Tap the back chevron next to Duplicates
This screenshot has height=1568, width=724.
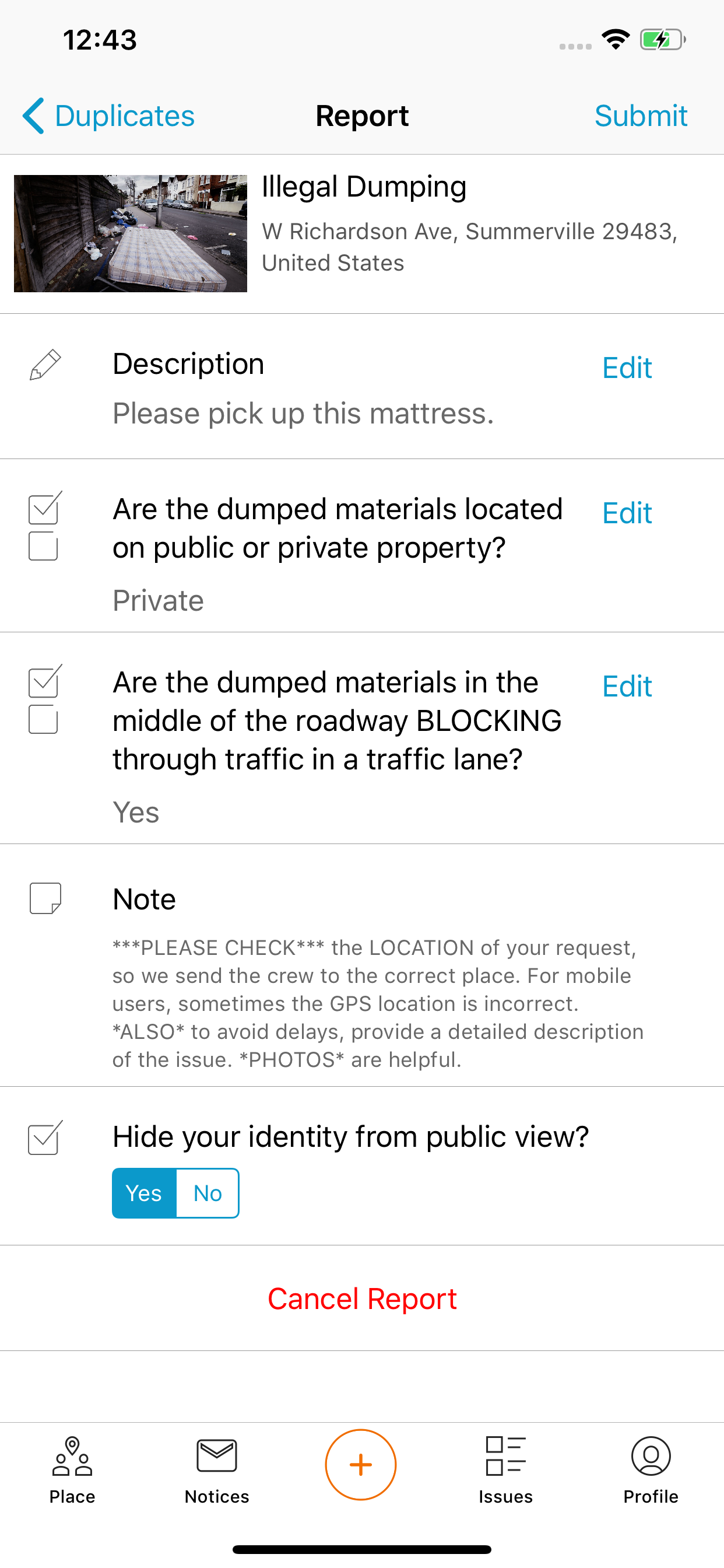(33, 116)
